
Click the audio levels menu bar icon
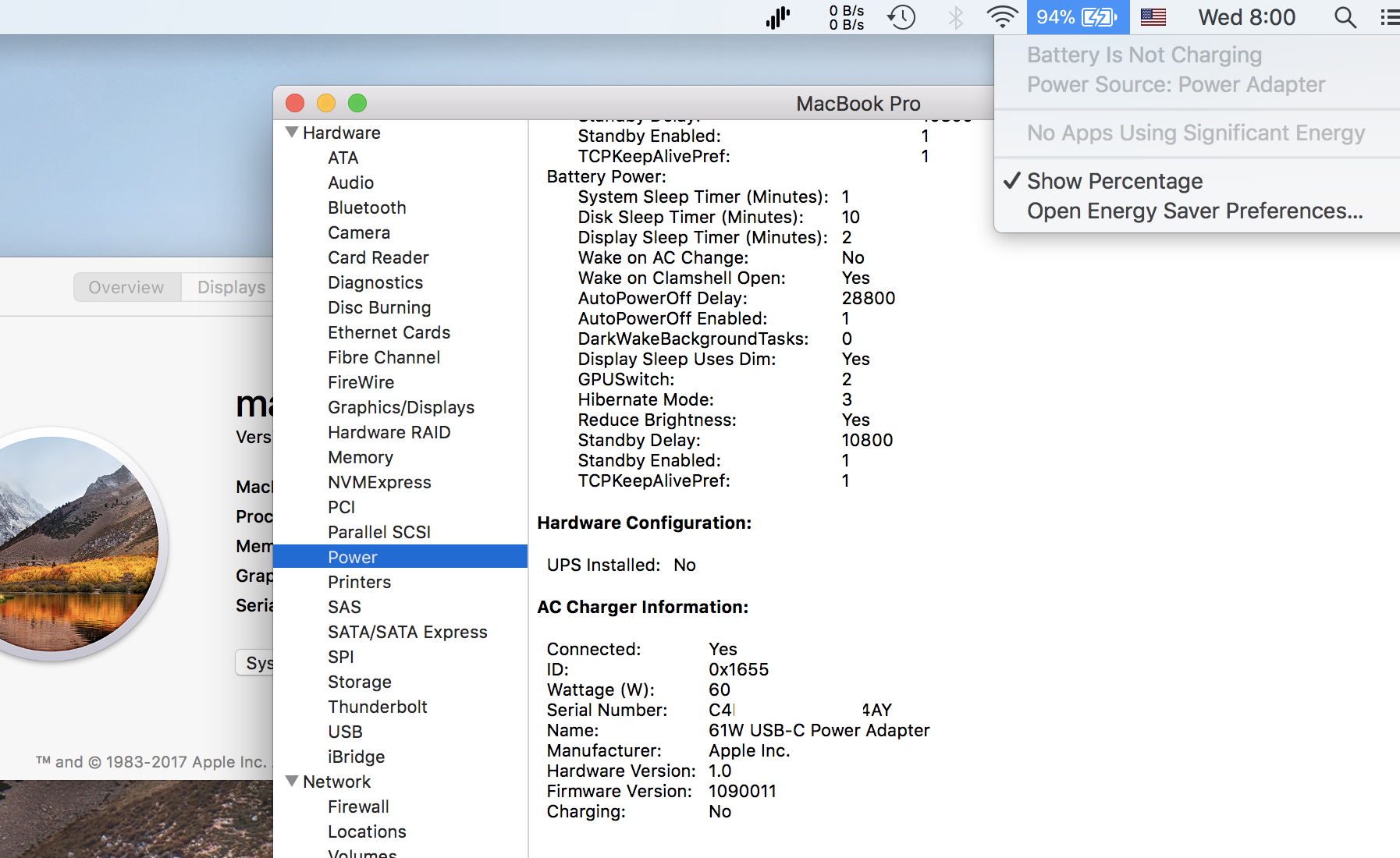tap(778, 17)
